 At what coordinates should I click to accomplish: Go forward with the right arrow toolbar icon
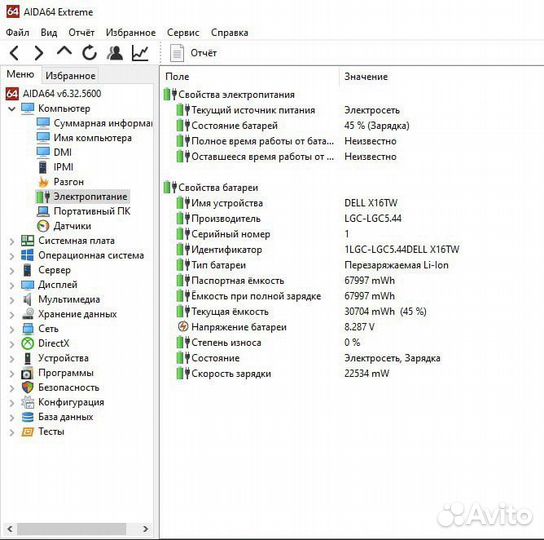point(39,53)
